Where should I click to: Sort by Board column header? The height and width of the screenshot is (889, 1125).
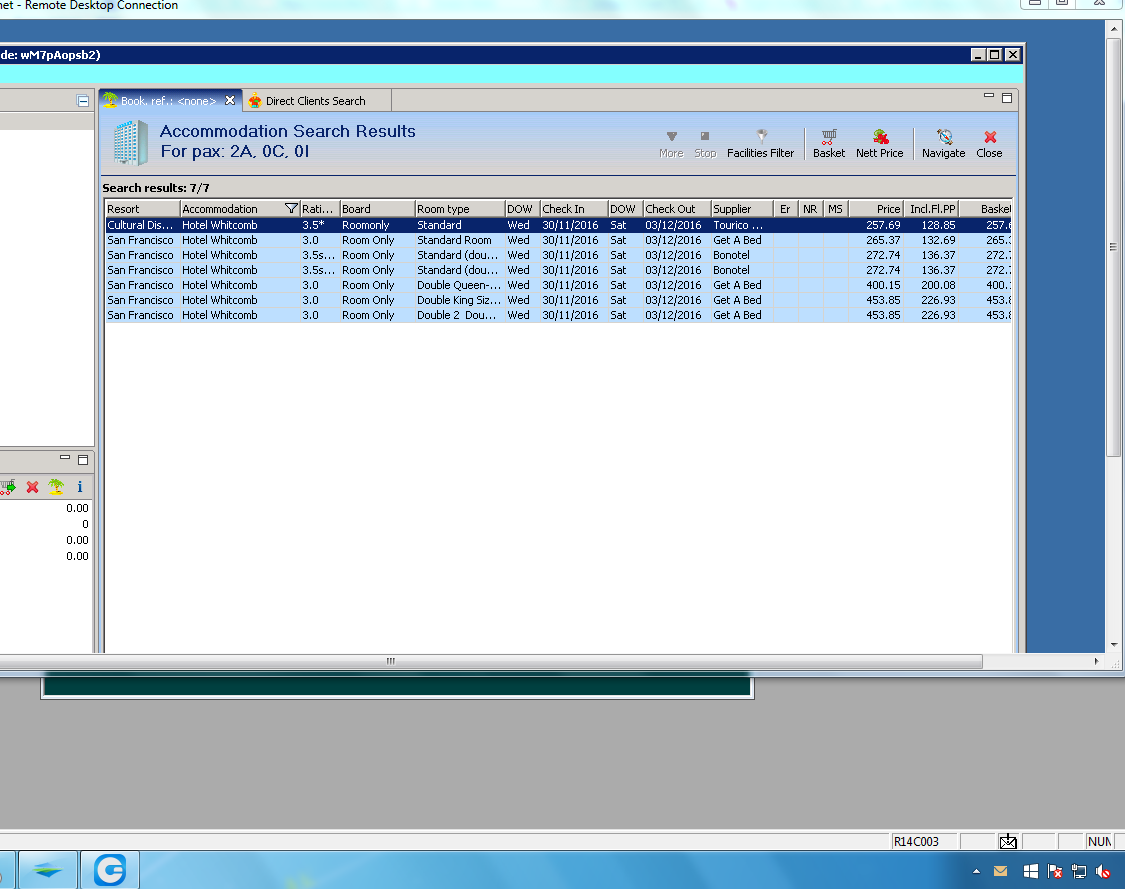pos(377,209)
